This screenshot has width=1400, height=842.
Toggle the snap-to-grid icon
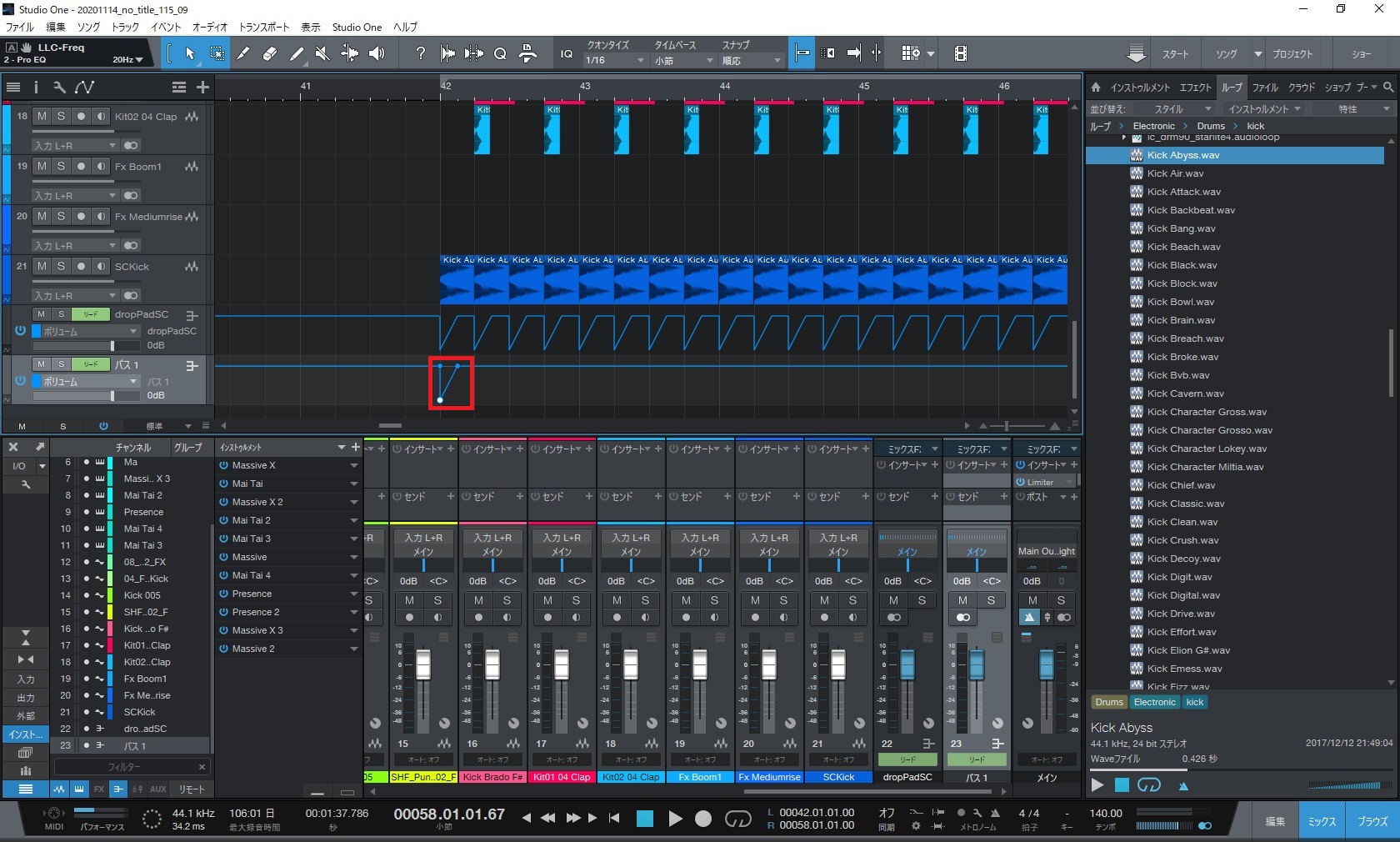(802, 53)
